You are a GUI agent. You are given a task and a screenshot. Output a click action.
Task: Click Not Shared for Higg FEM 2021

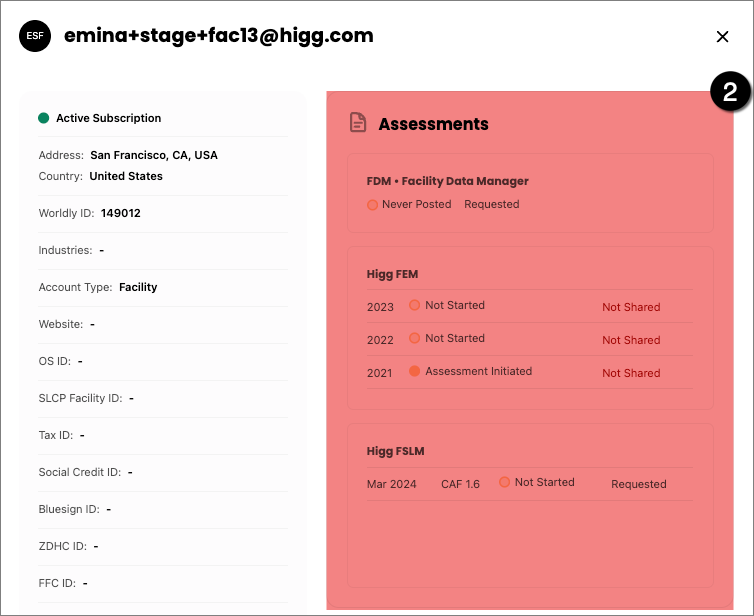(x=631, y=373)
